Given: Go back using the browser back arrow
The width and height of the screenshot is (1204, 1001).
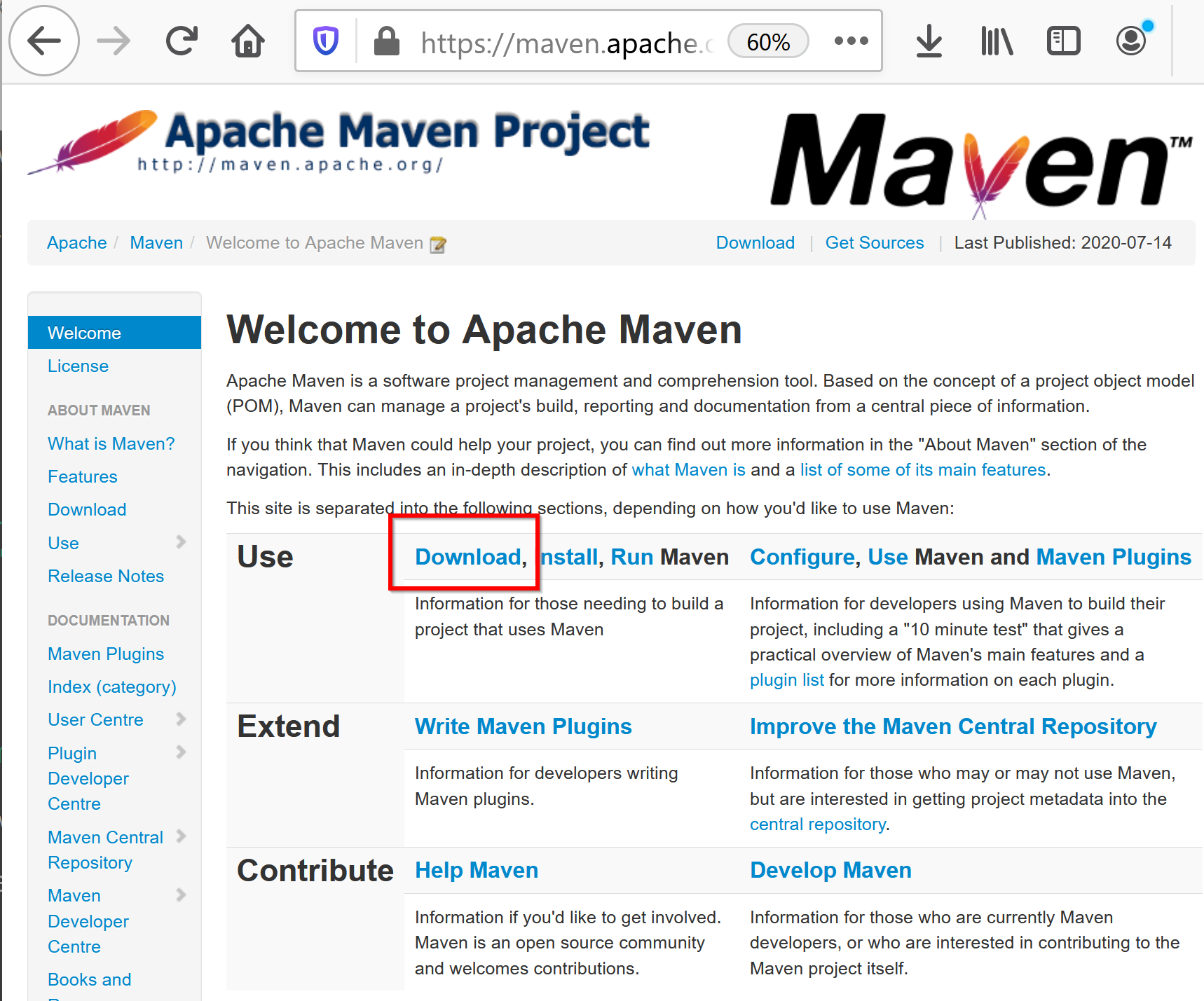Looking at the screenshot, I should (44, 41).
